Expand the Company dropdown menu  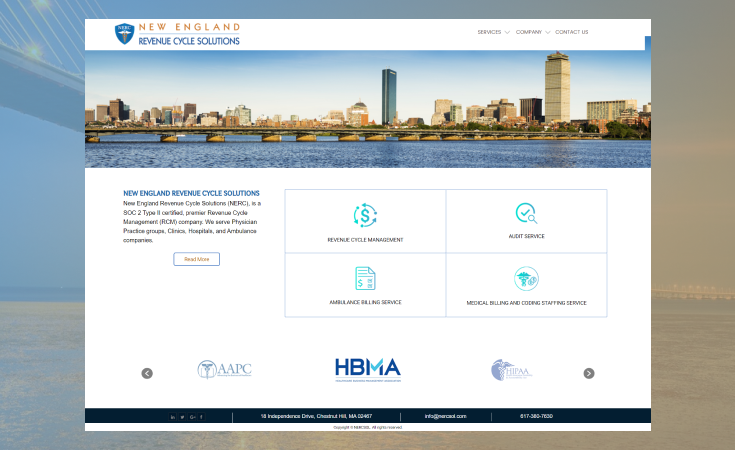tap(532, 32)
